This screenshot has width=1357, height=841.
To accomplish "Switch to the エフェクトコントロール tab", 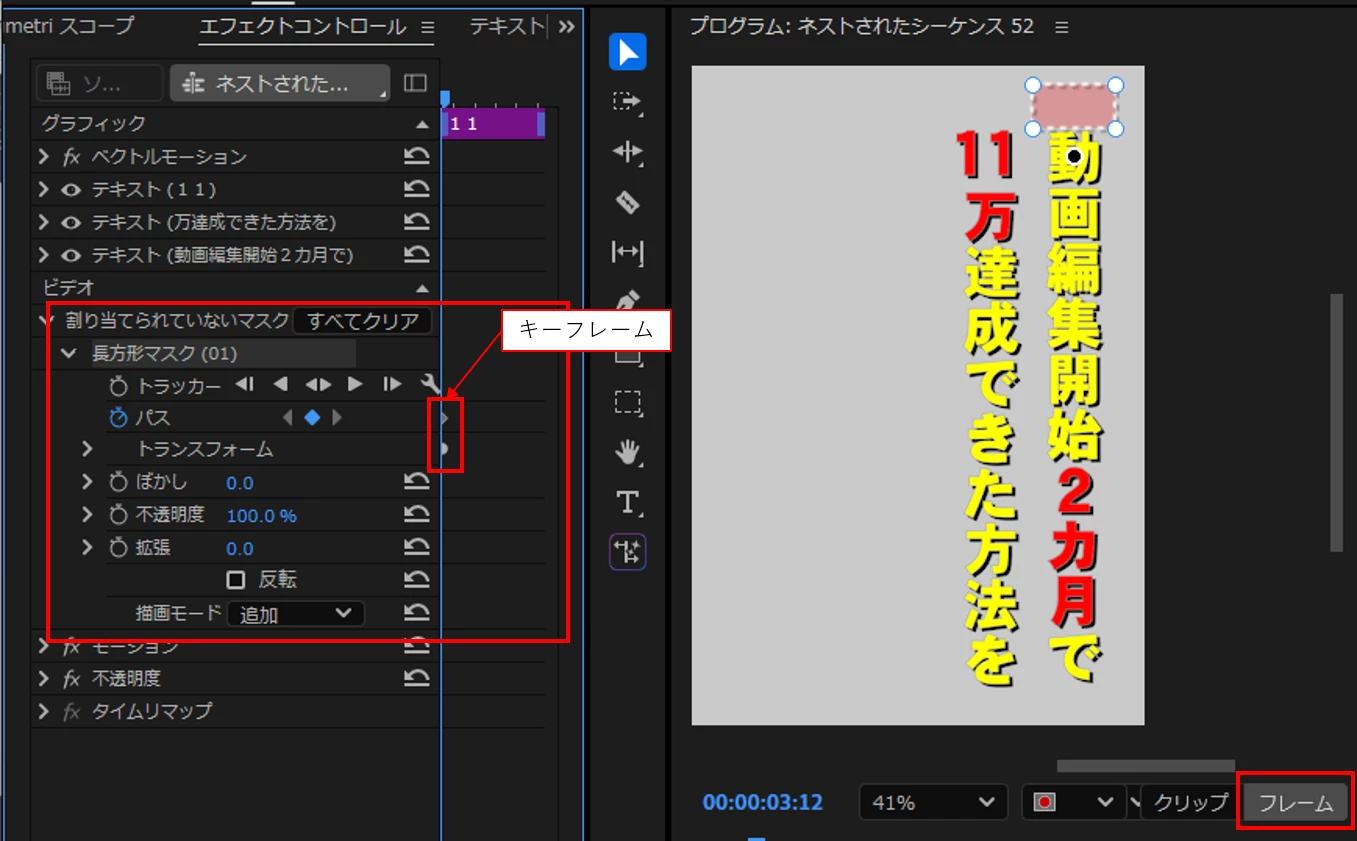I will click(302, 27).
